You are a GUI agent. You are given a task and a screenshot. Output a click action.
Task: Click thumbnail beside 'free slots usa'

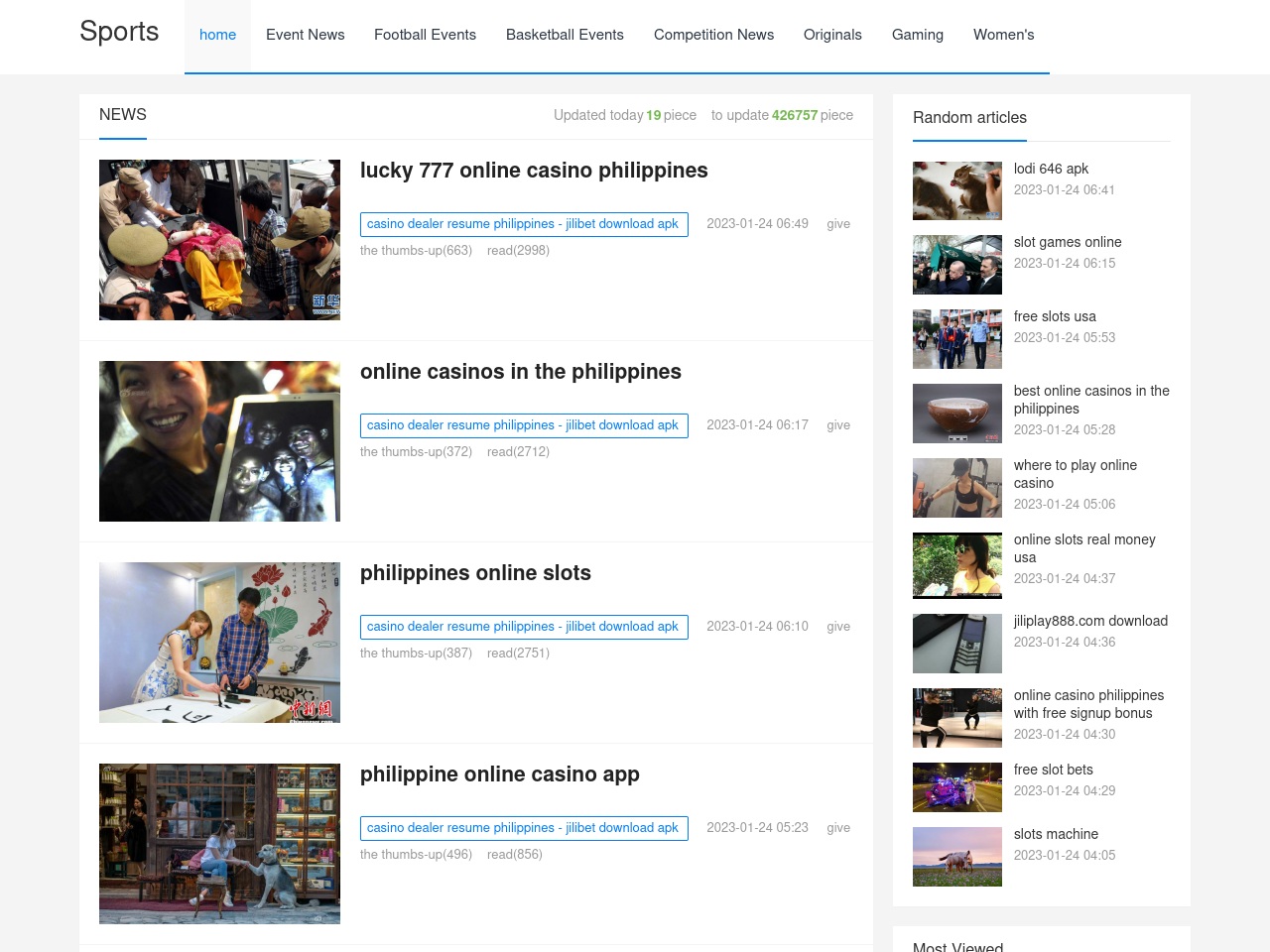pyautogui.click(x=957, y=339)
